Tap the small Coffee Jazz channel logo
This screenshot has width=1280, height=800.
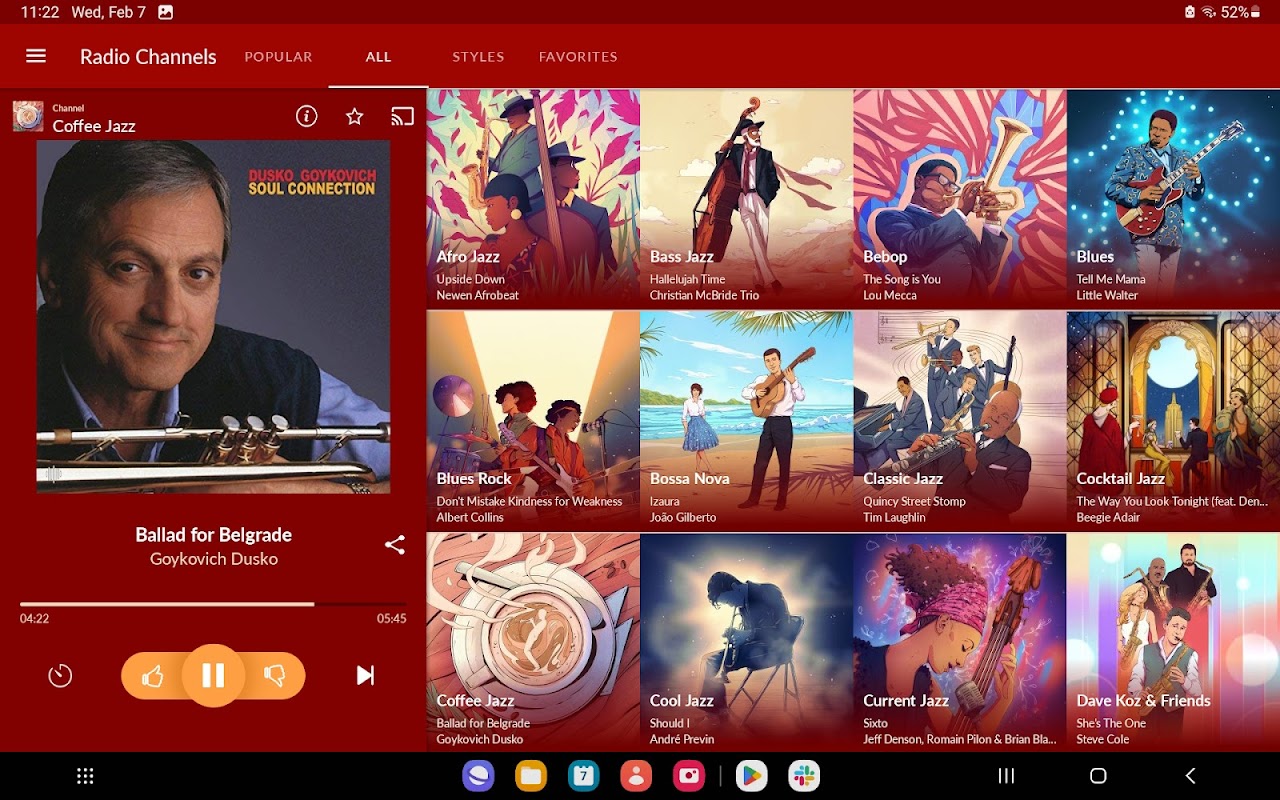pos(28,116)
